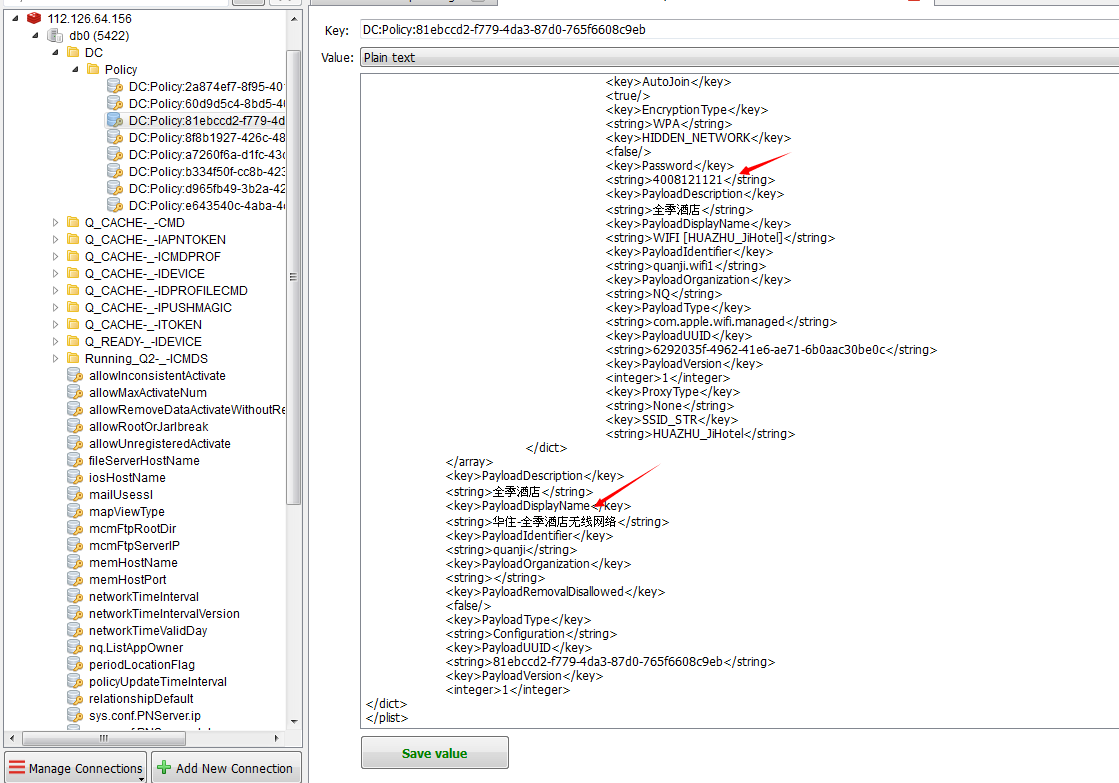Screen dimensions: 1119x783
Task: Select allowUnregisteredActivate key
Action: coord(160,443)
